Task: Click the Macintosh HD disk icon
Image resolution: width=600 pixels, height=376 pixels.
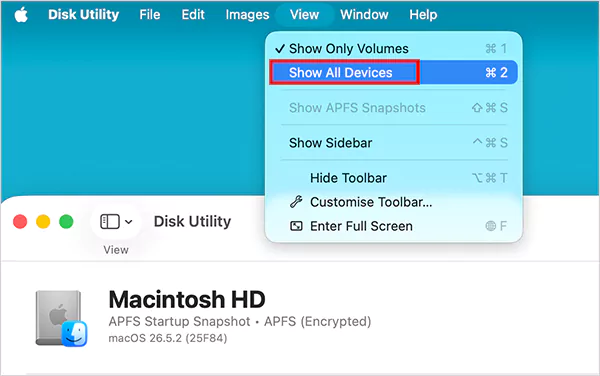Action: [x=61, y=318]
